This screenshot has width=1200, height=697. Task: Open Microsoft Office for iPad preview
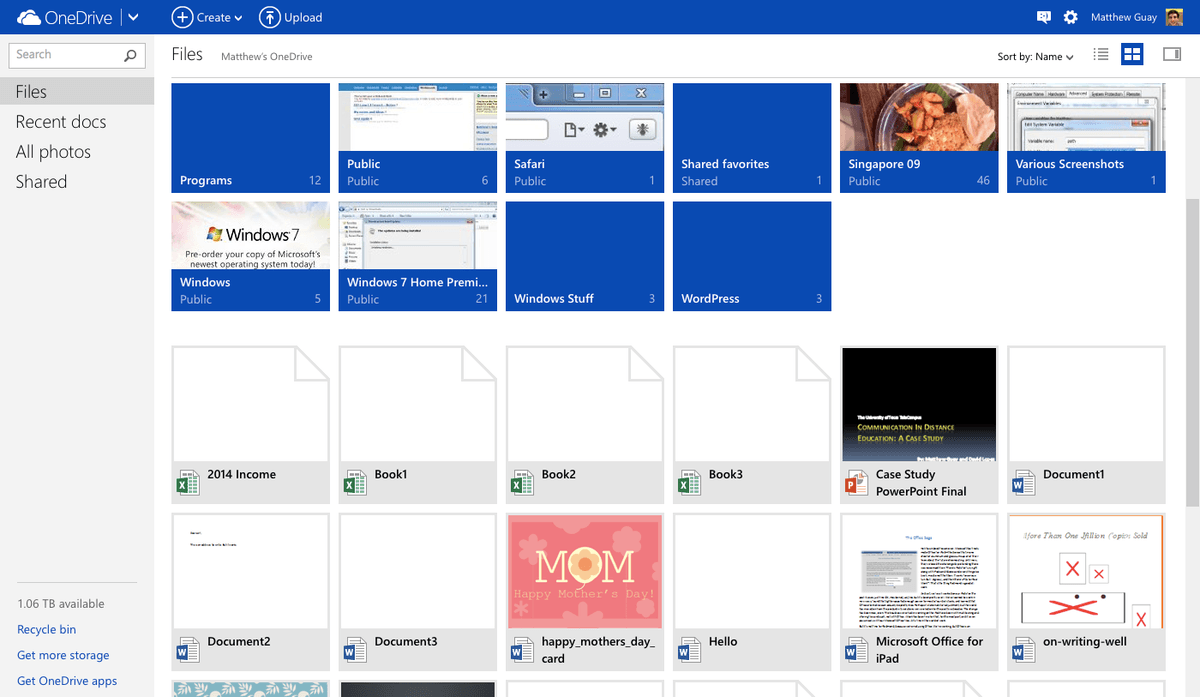point(919,572)
